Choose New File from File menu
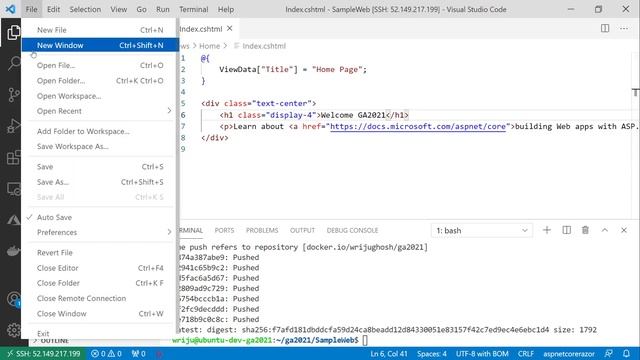The image size is (640, 360). [100, 30]
